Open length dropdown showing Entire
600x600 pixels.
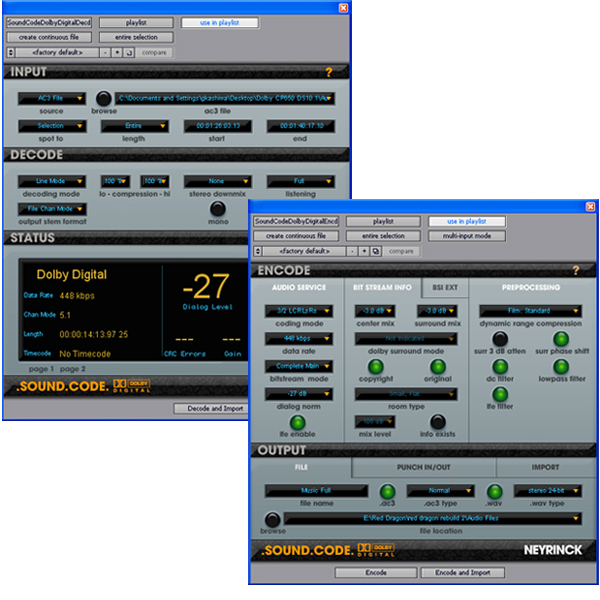[x=135, y=126]
